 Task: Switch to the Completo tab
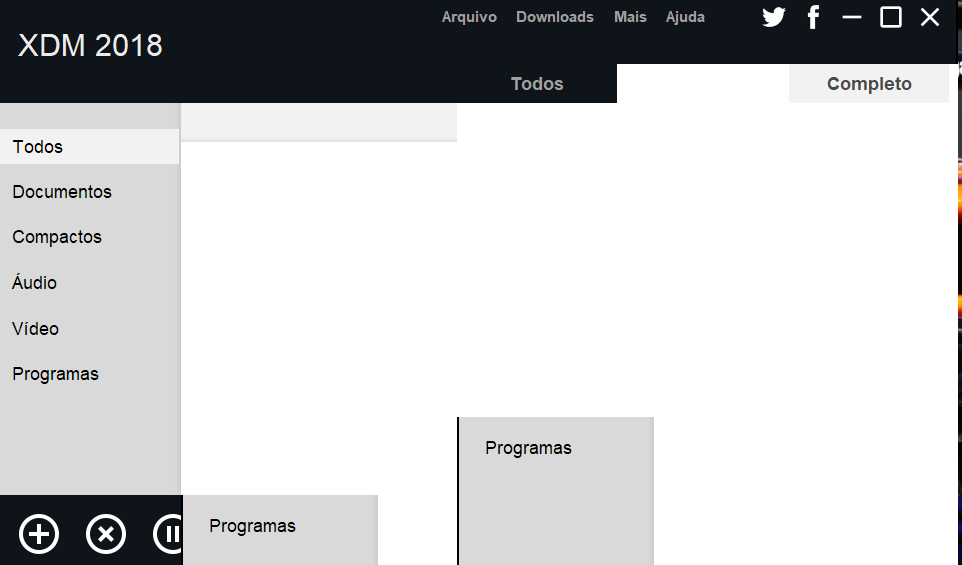pyautogui.click(x=869, y=83)
